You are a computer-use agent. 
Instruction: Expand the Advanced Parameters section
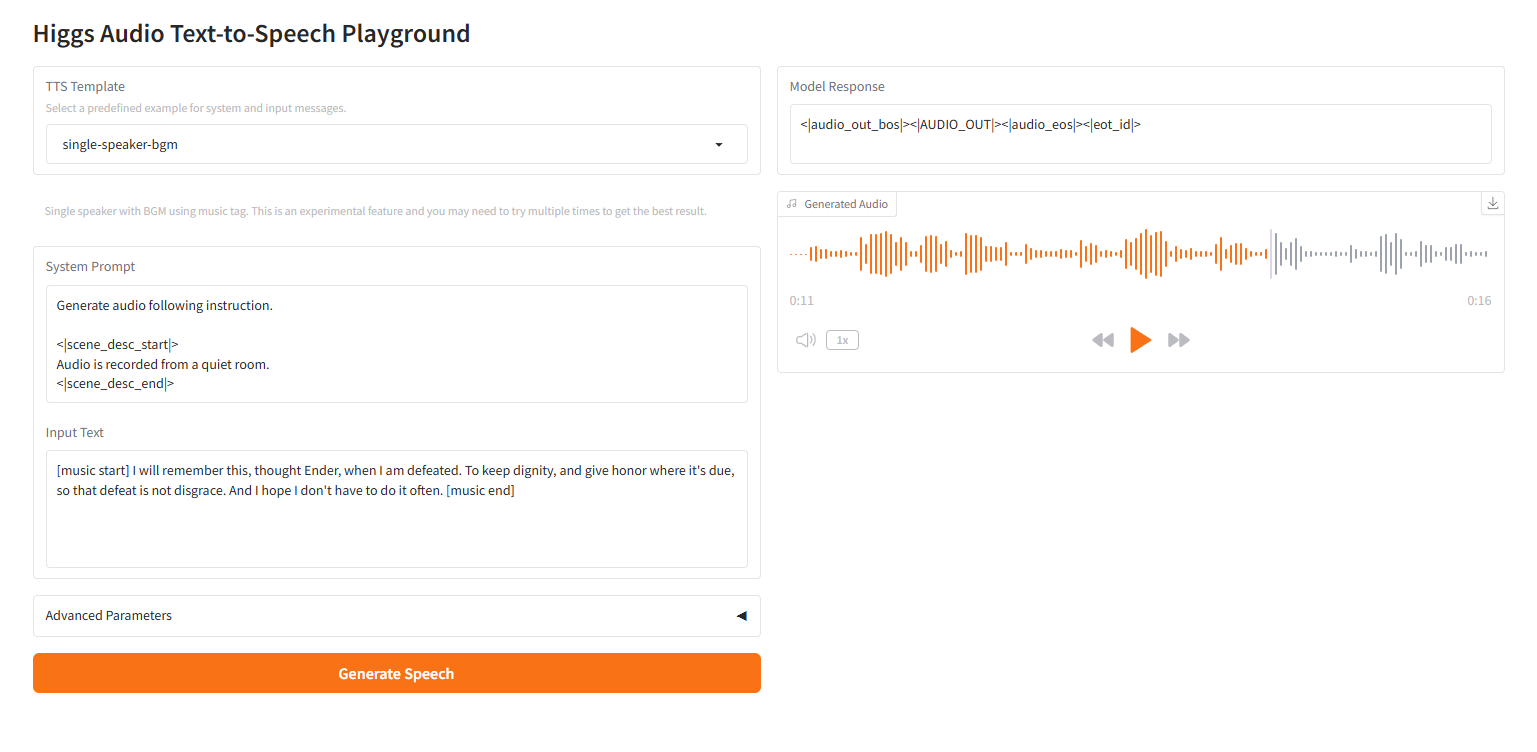click(x=396, y=616)
